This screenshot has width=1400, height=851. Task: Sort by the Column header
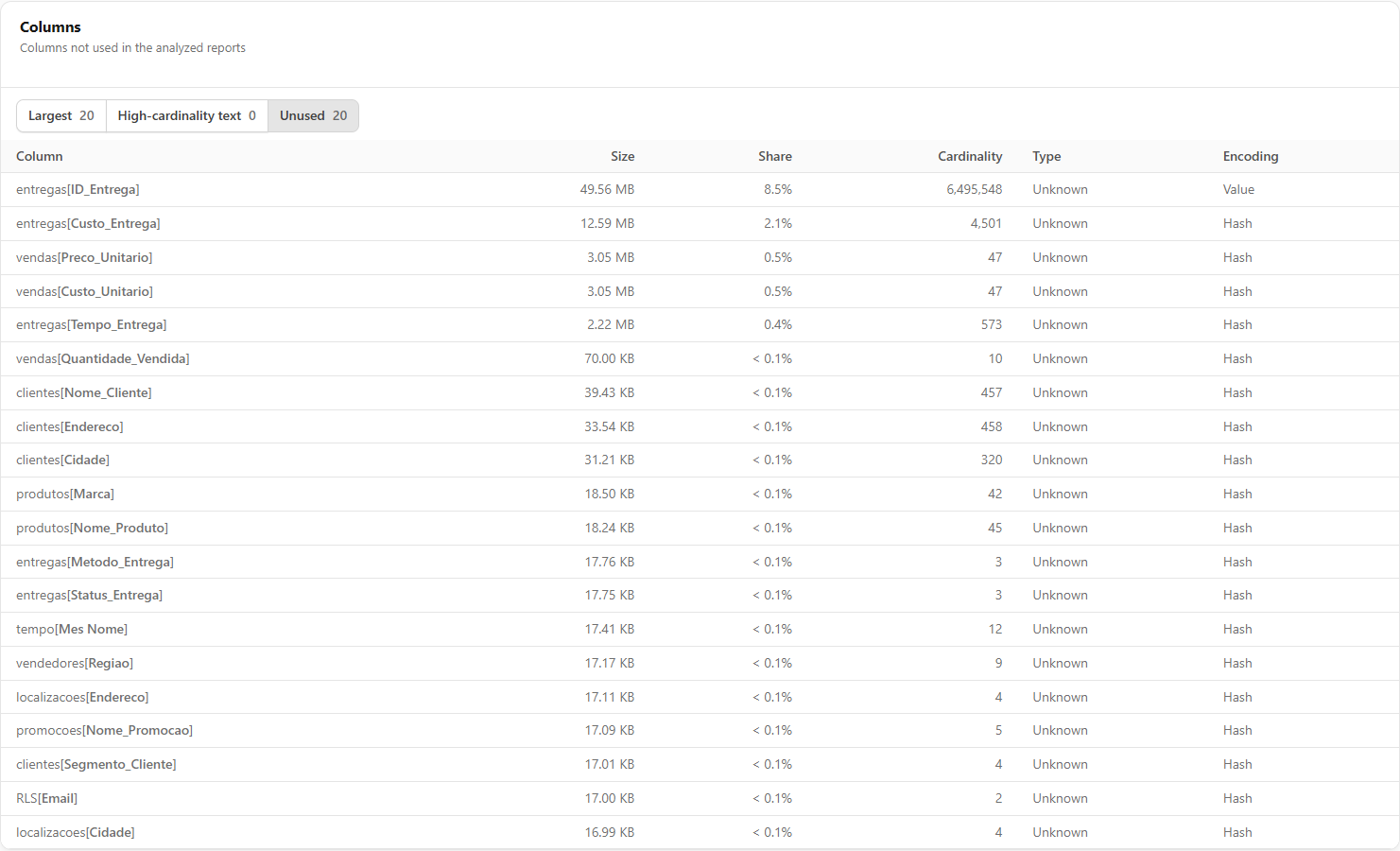(x=40, y=156)
